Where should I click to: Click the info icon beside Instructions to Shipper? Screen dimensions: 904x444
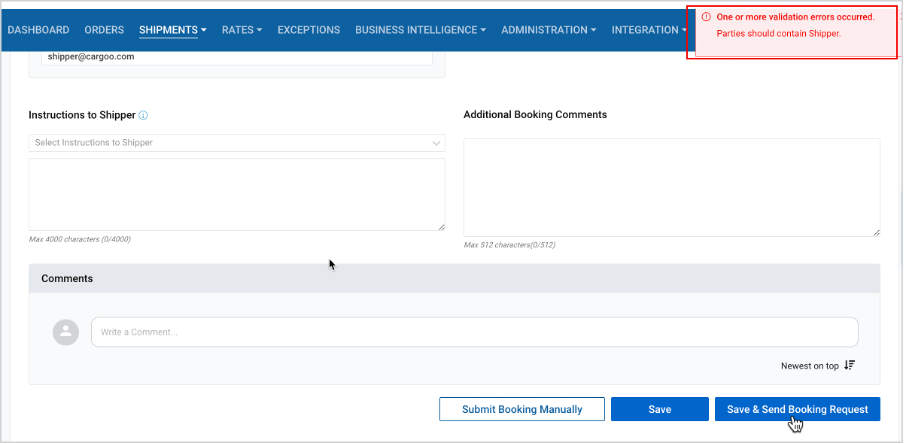click(144, 115)
